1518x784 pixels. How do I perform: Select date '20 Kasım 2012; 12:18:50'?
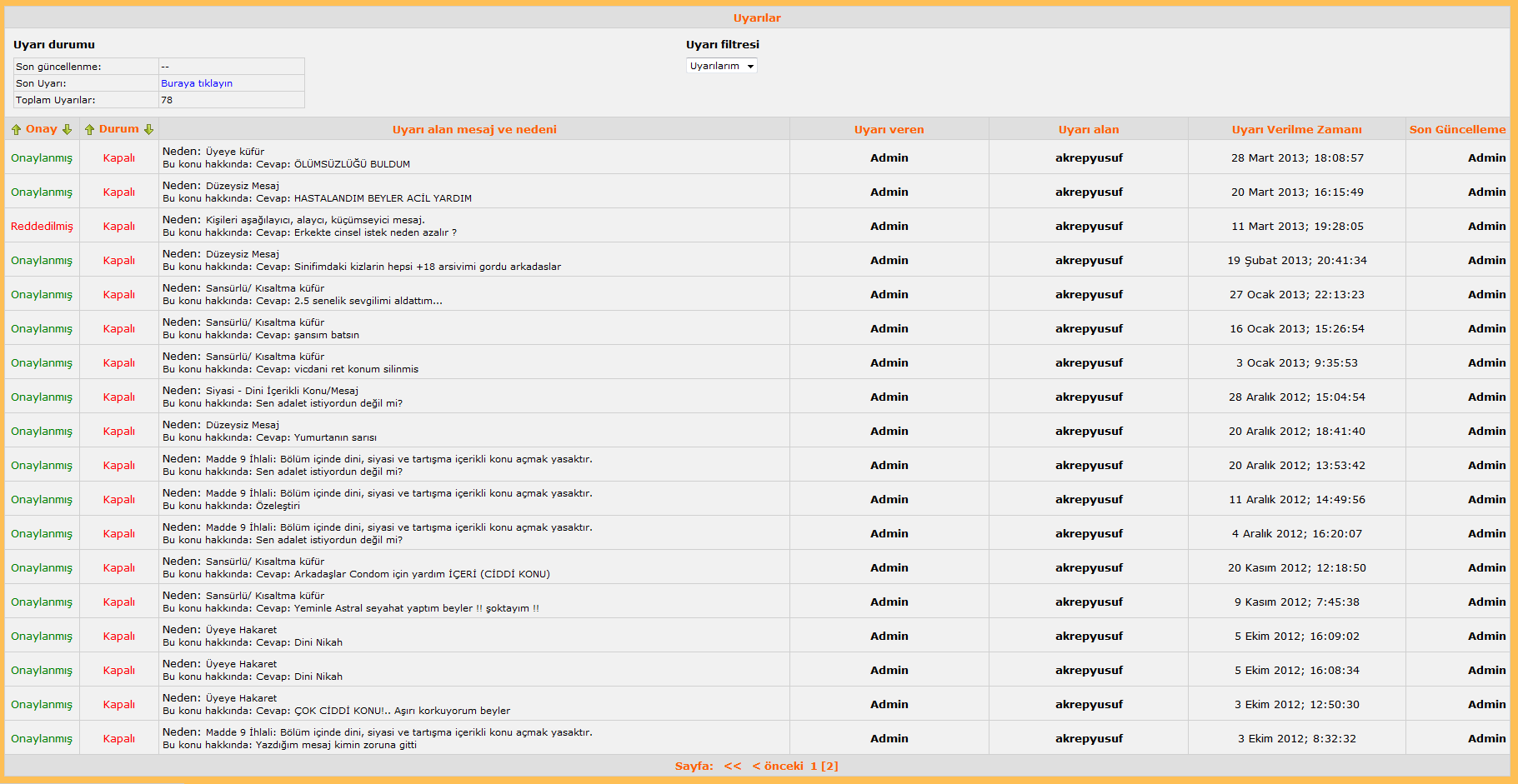(x=1297, y=567)
